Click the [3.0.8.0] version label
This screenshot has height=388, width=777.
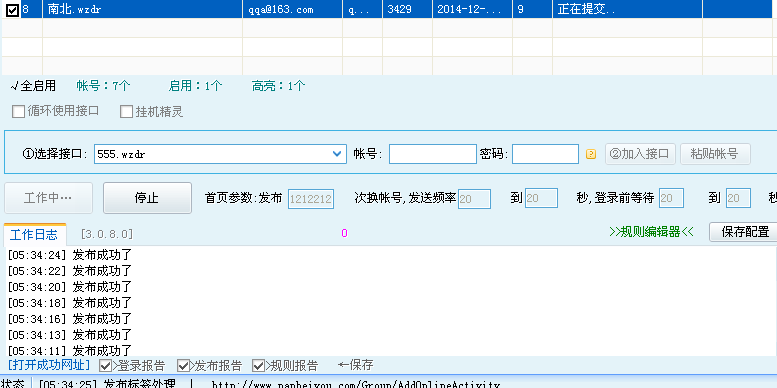coord(107,234)
